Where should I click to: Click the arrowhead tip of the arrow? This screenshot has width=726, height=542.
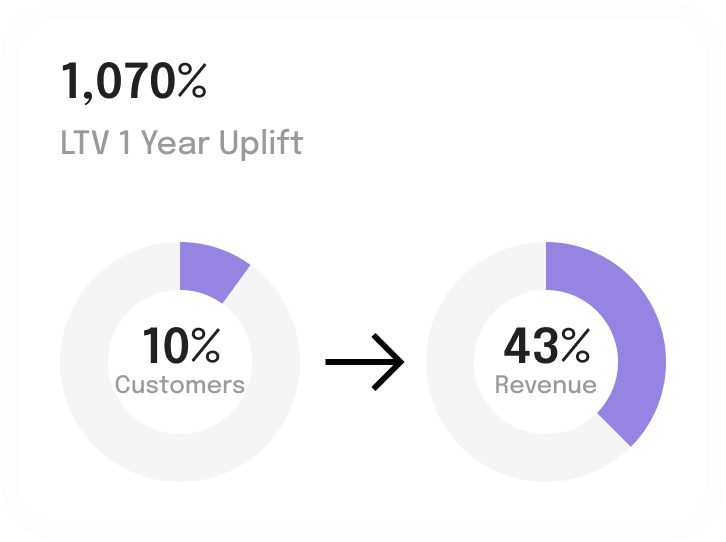[x=401, y=360]
